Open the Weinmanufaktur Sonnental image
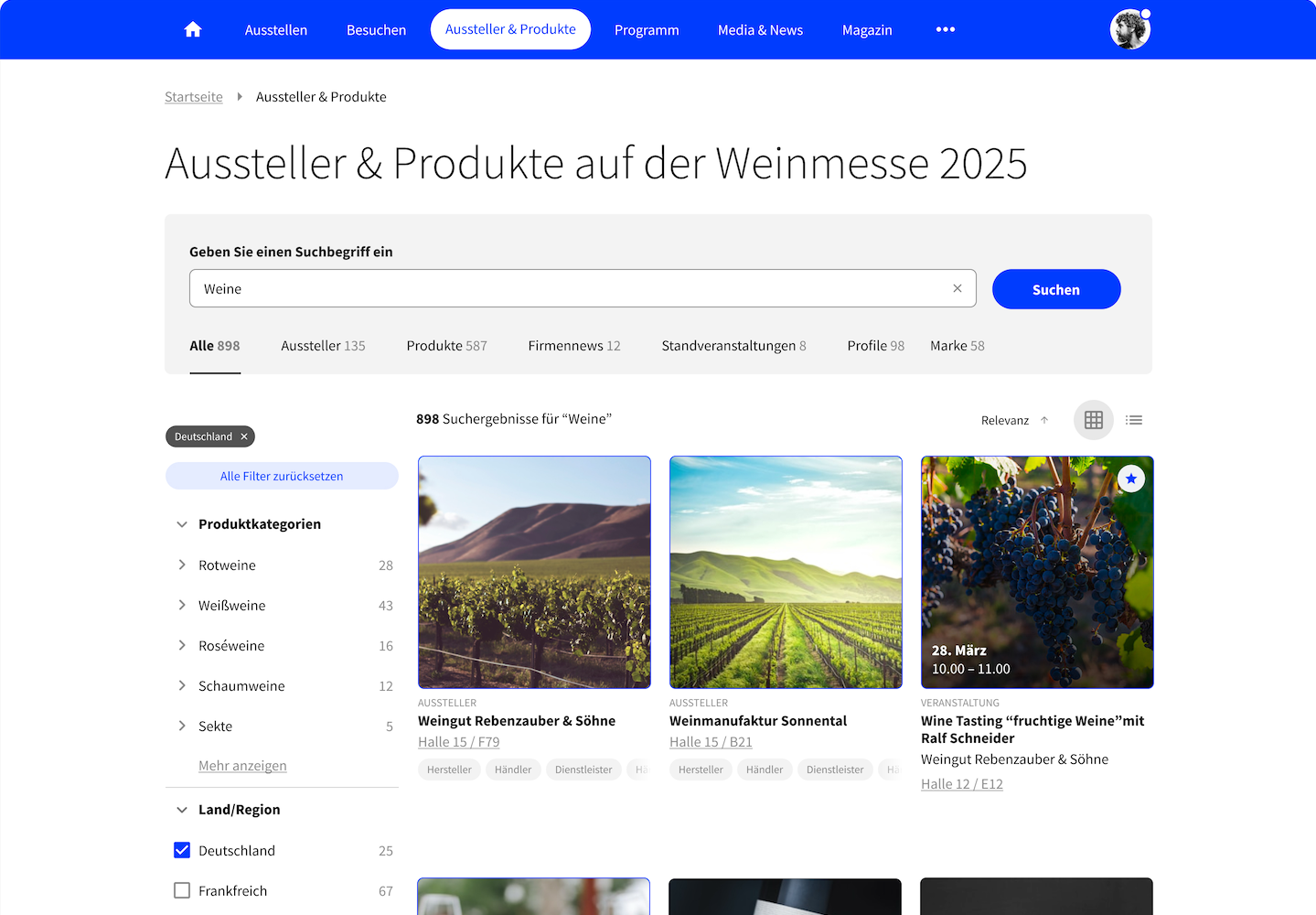Viewport: 1316px width, 915px height. coord(786,572)
